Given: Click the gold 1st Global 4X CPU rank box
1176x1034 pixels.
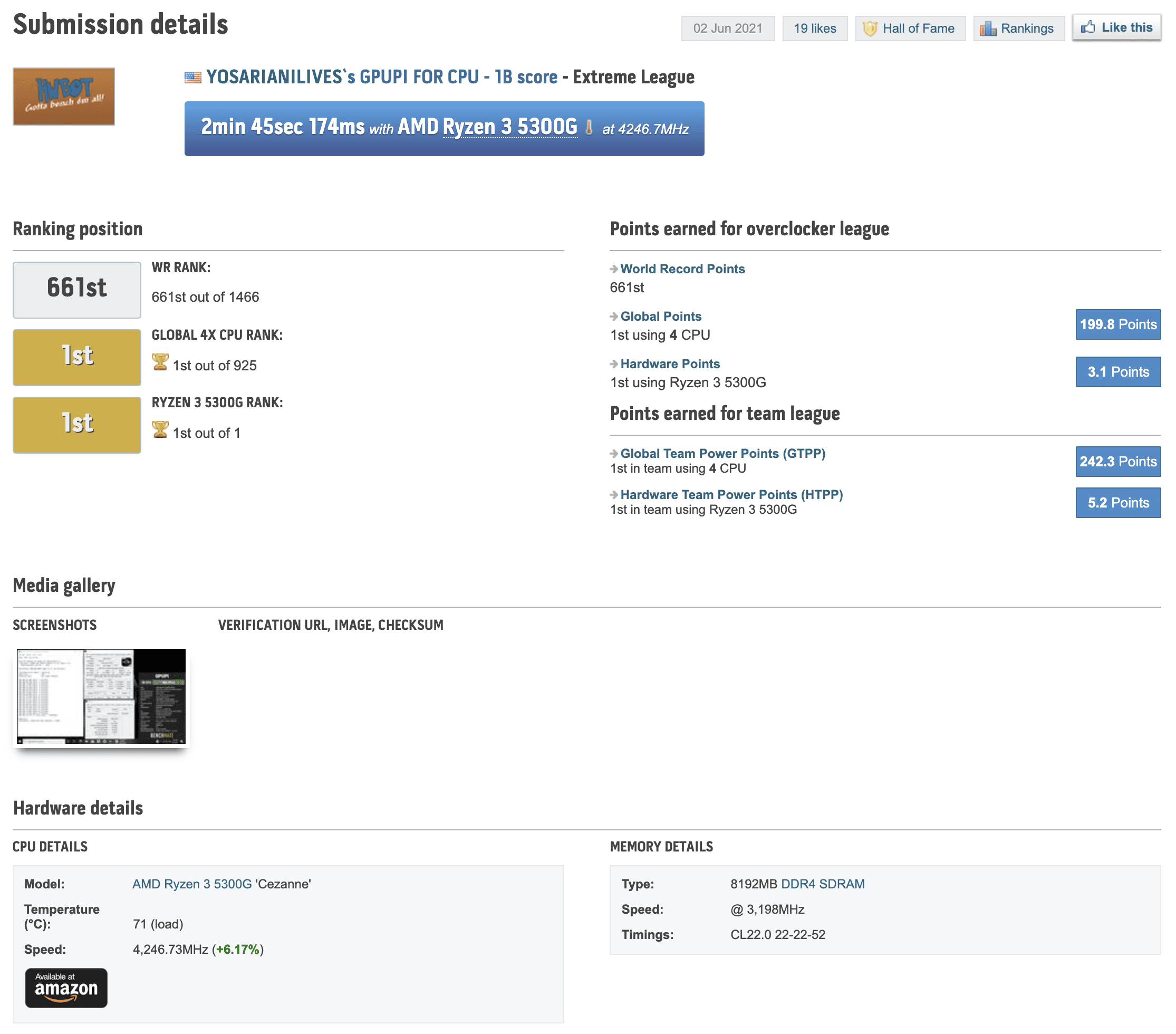Looking at the screenshot, I should tap(77, 357).
